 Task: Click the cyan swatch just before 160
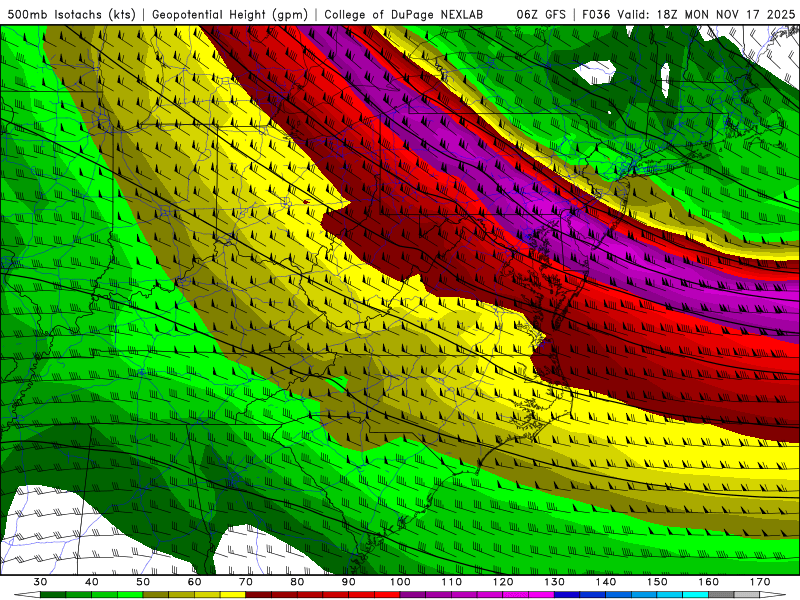coord(695,595)
